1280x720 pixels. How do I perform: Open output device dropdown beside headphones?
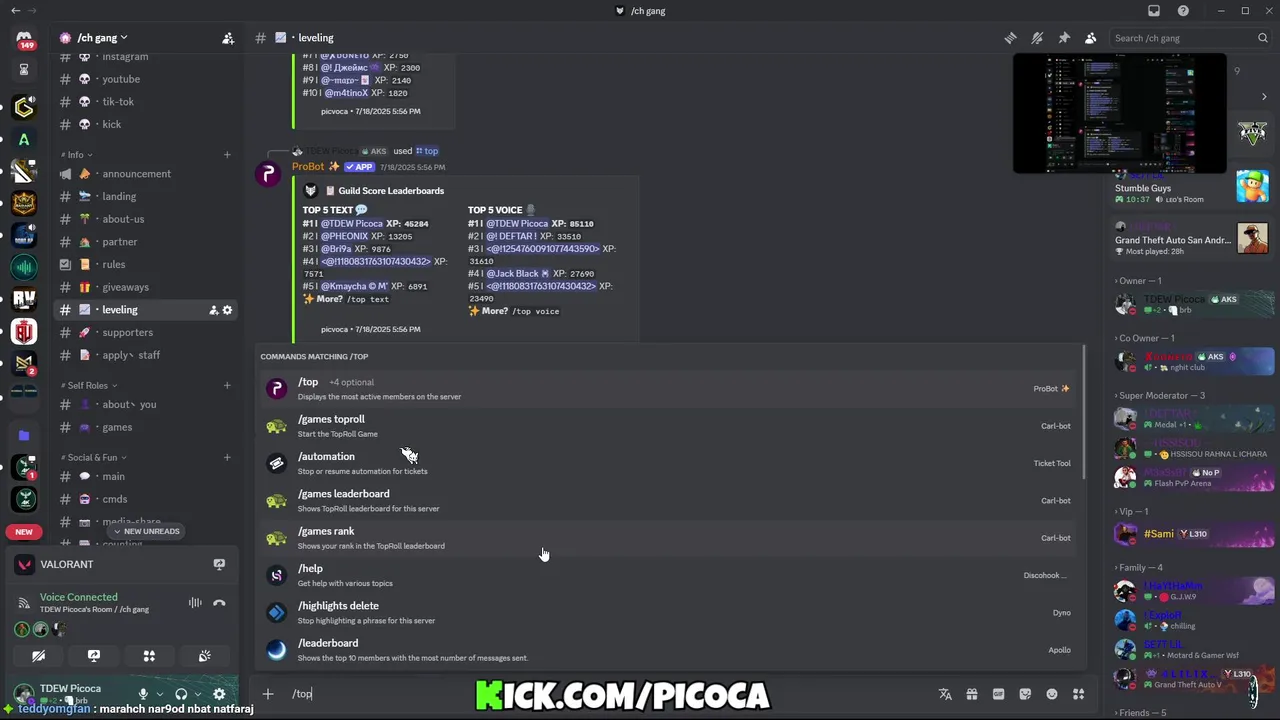pyautogui.click(x=198, y=694)
